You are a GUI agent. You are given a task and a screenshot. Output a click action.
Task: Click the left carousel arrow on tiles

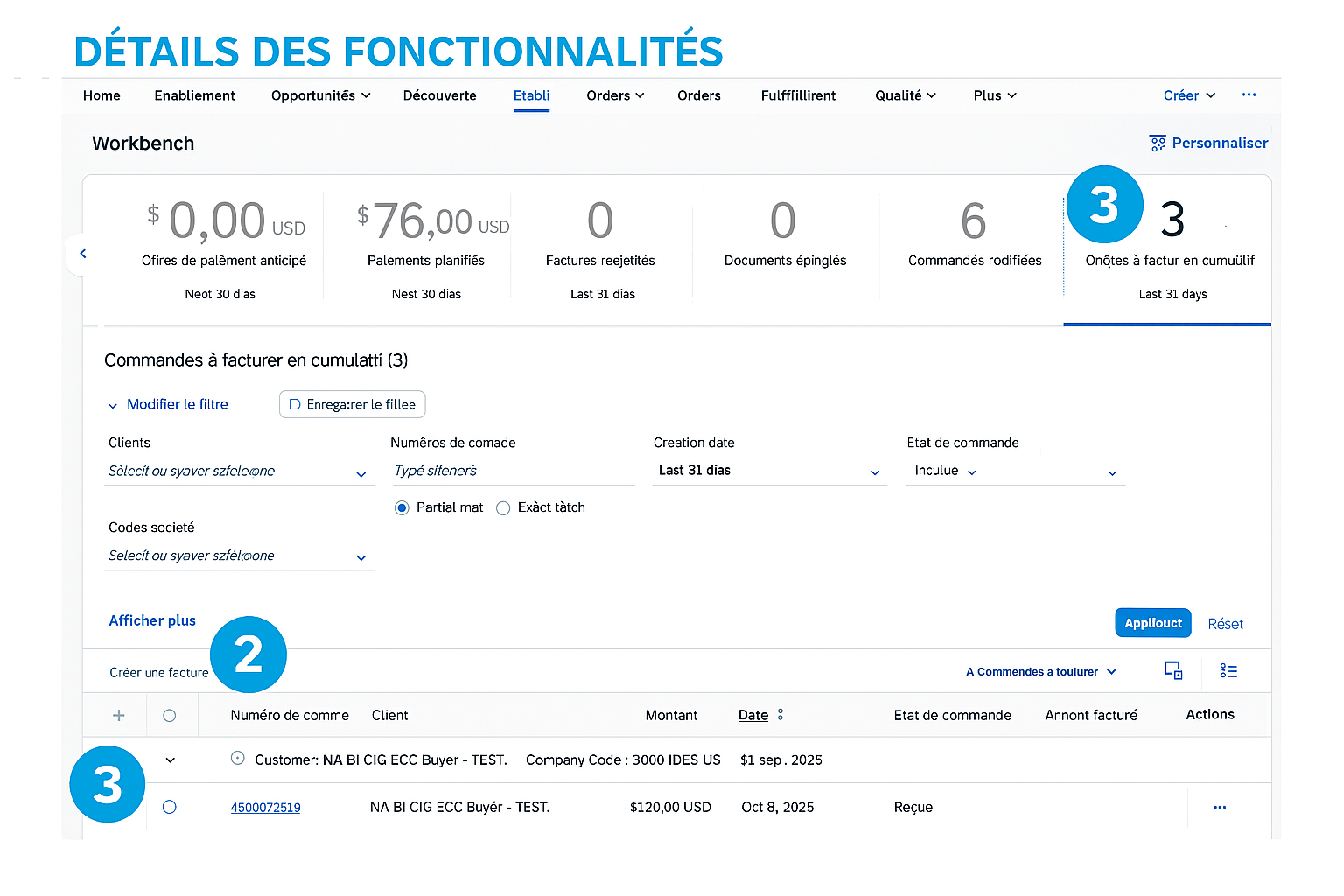pyautogui.click(x=83, y=254)
